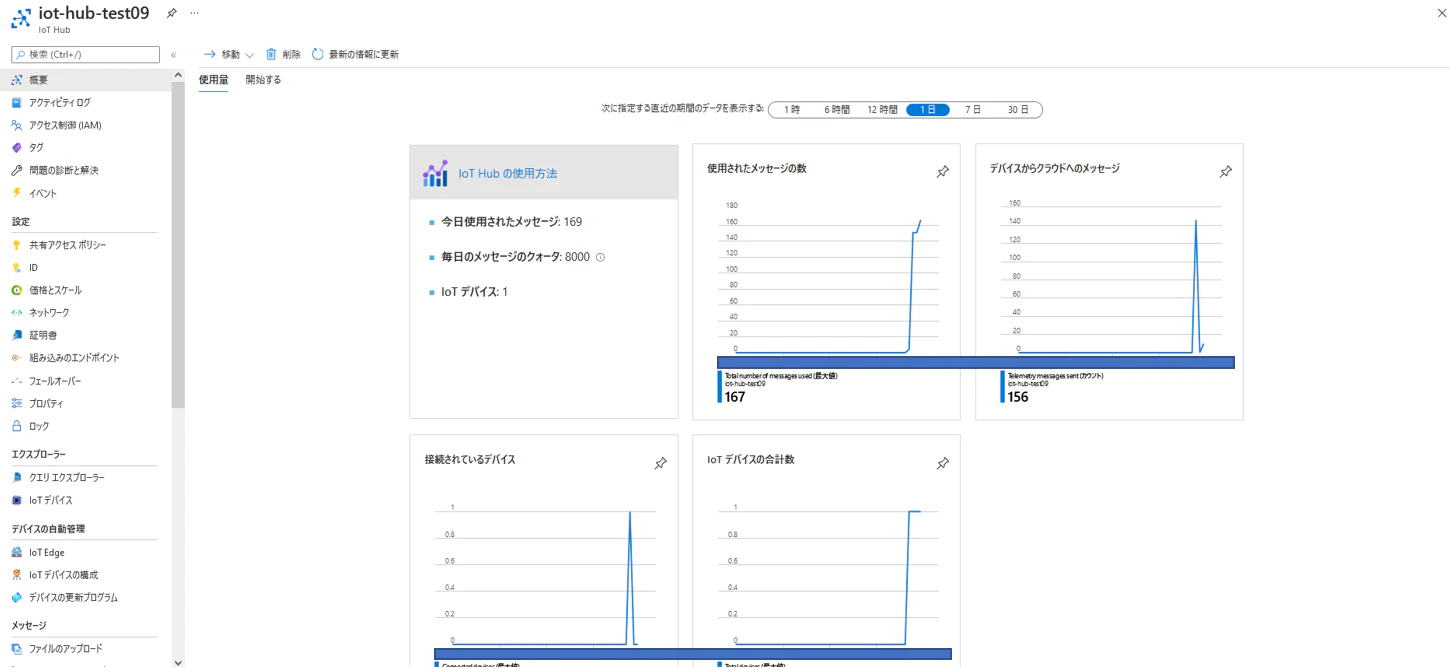Click the 証明書 certificate icon
The image size is (1450, 668).
(17, 335)
